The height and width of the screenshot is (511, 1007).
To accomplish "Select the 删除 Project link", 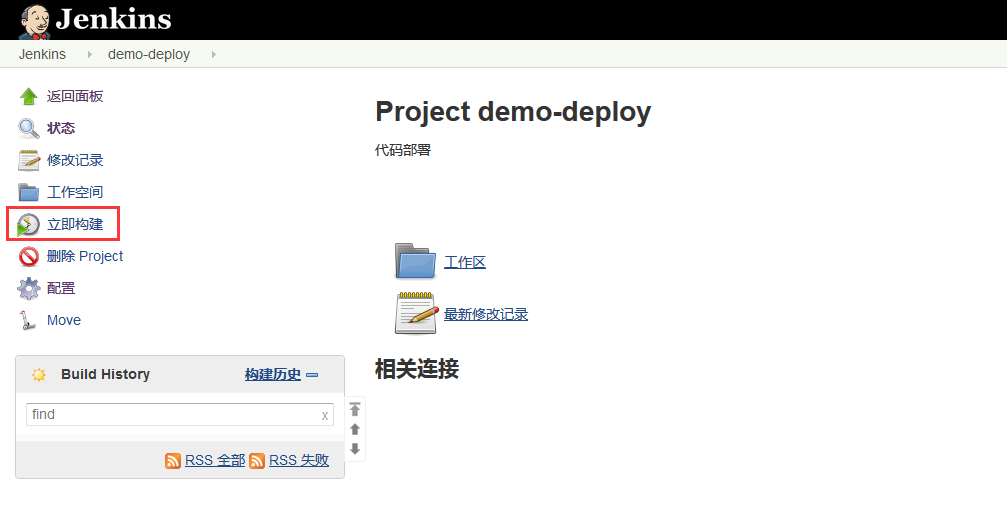I will pos(85,256).
